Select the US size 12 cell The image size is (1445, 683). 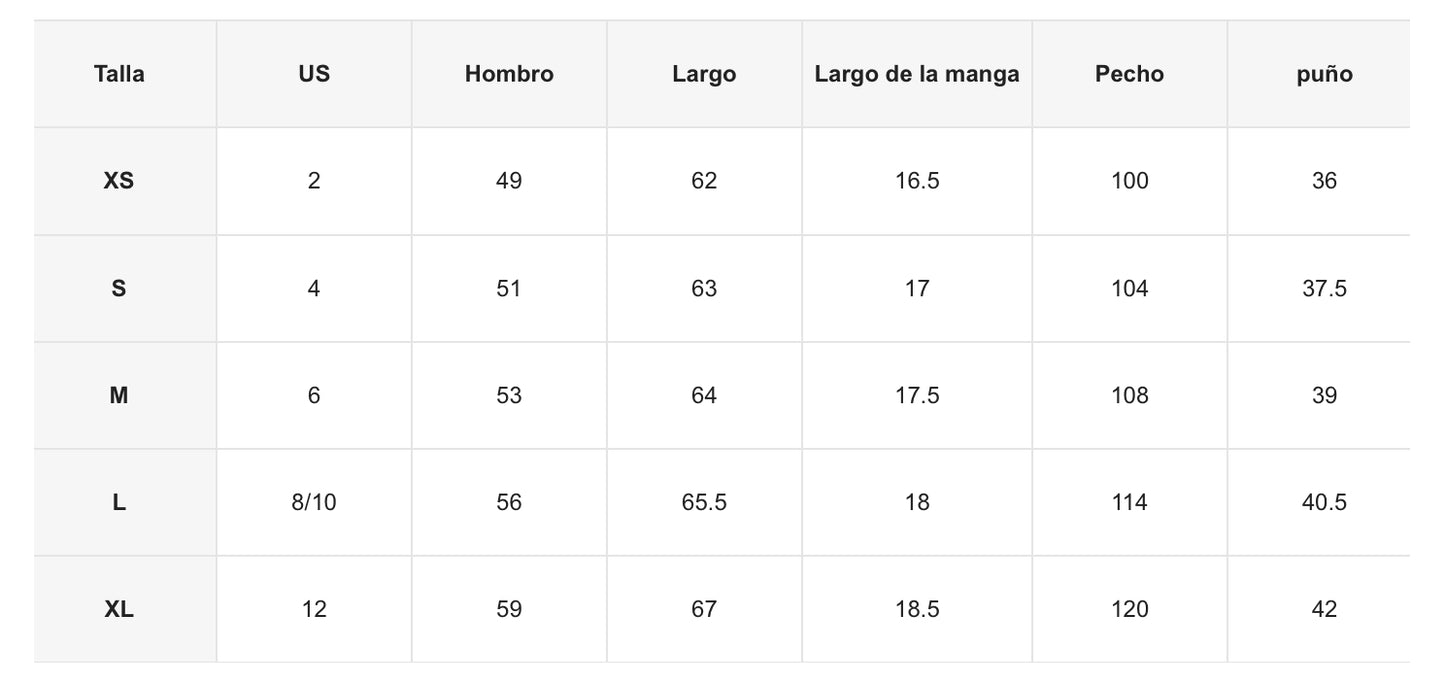point(314,609)
